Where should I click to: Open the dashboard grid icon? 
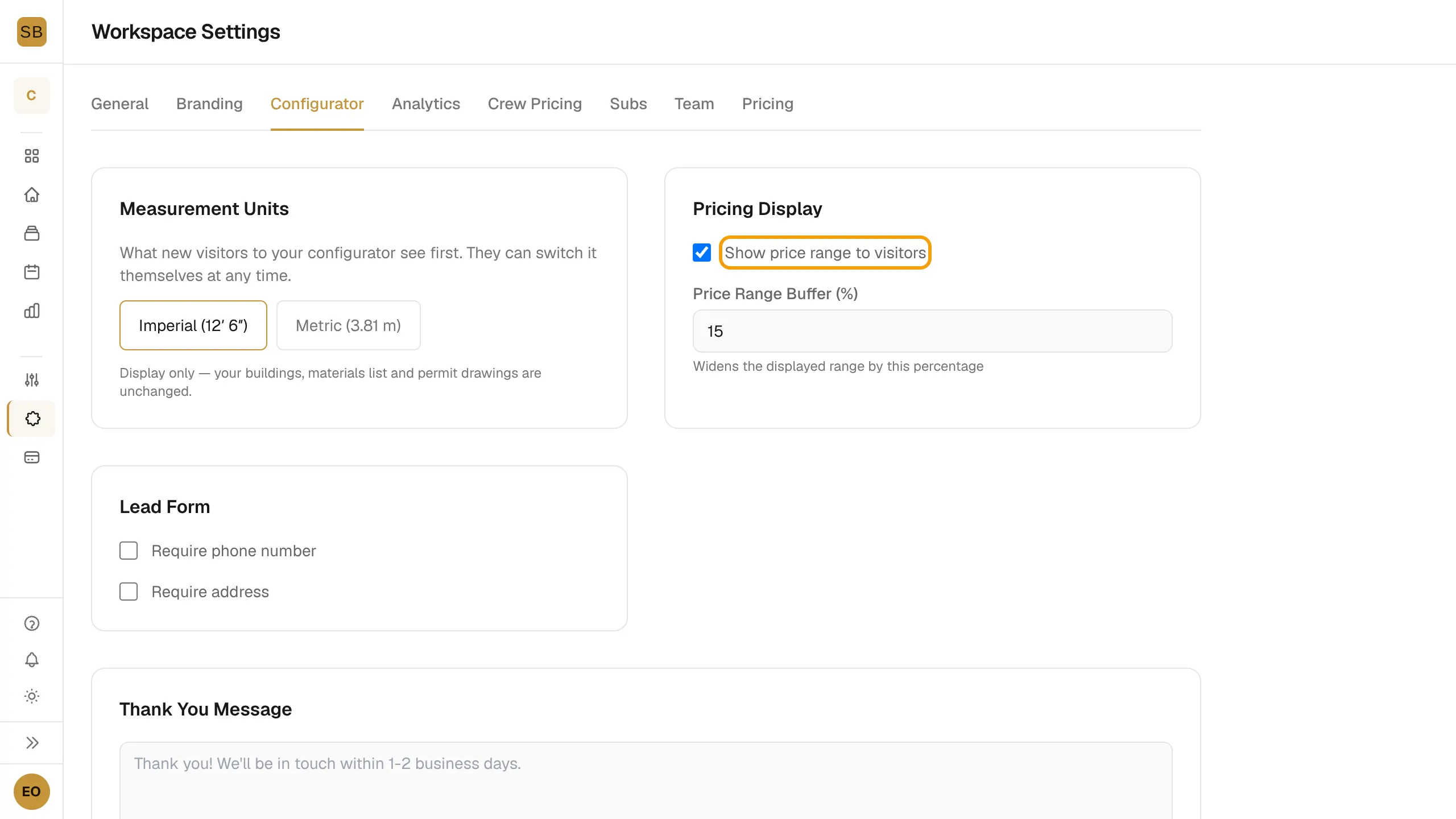32,156
